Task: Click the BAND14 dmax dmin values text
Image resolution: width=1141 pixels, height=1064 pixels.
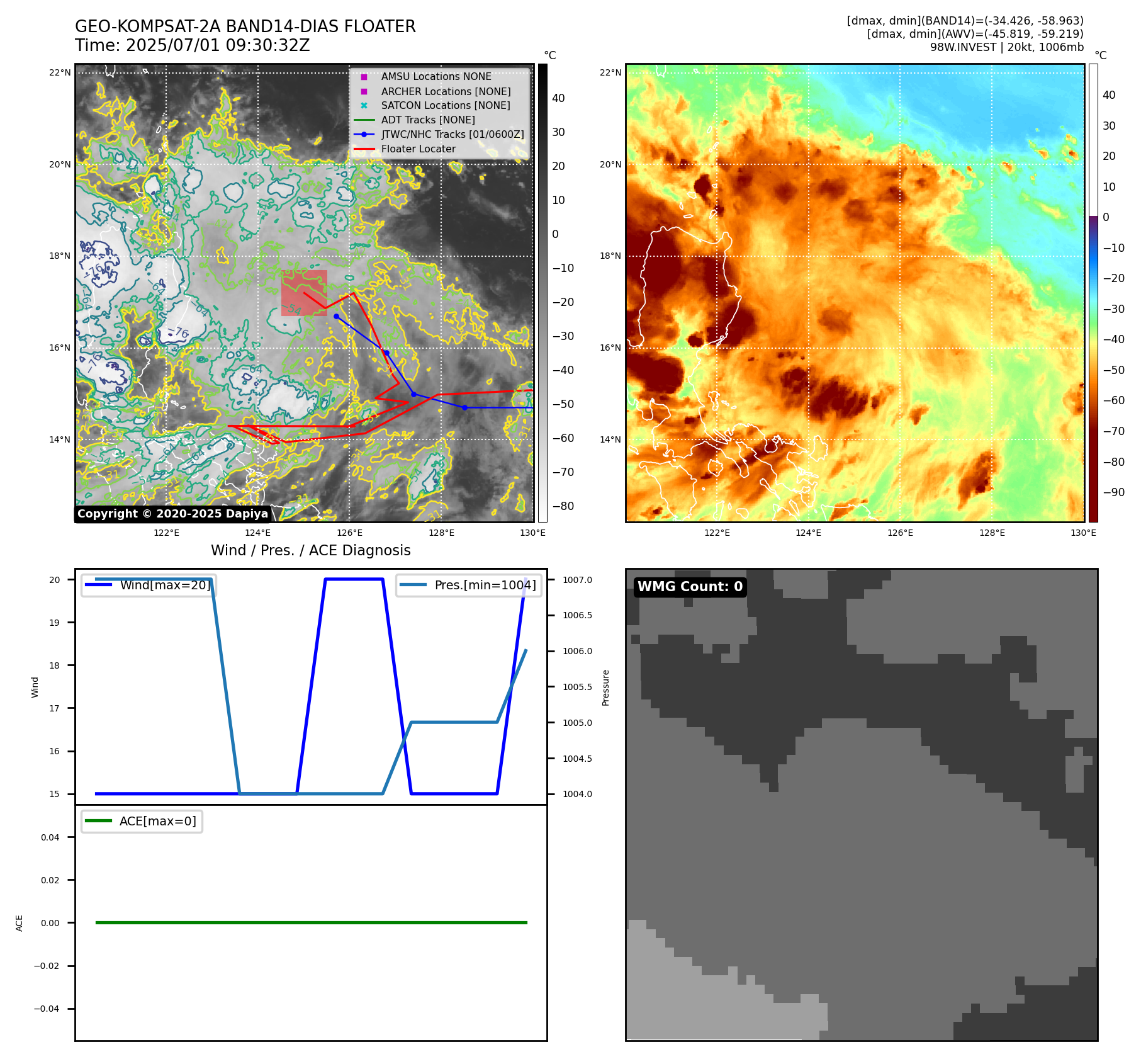Action: coord(965,21)
